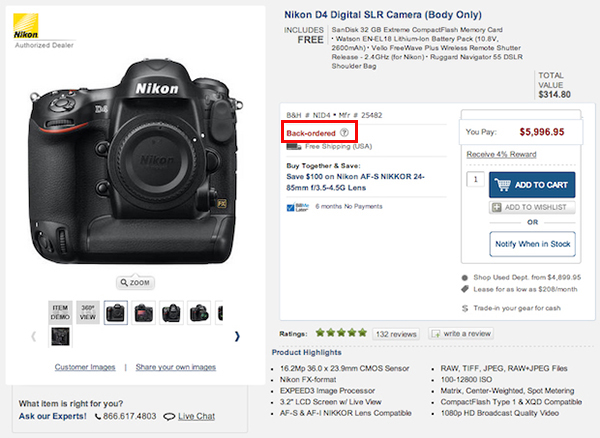The width and height of the screenshot is (600, 438).
Task: Click the Product Highlights heading
Action: 307,352
